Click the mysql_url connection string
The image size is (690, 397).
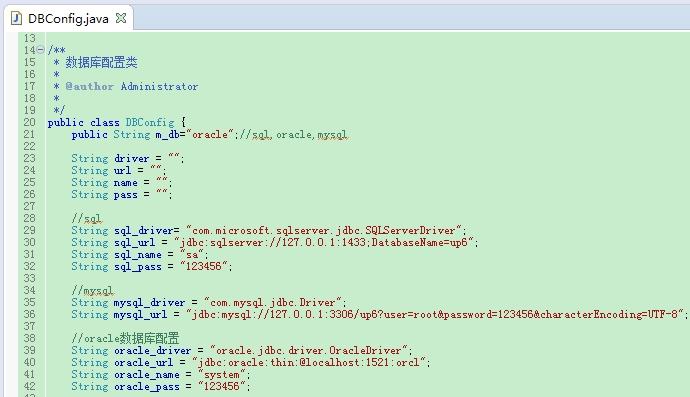pyautogui.click(x=435, y=314)
